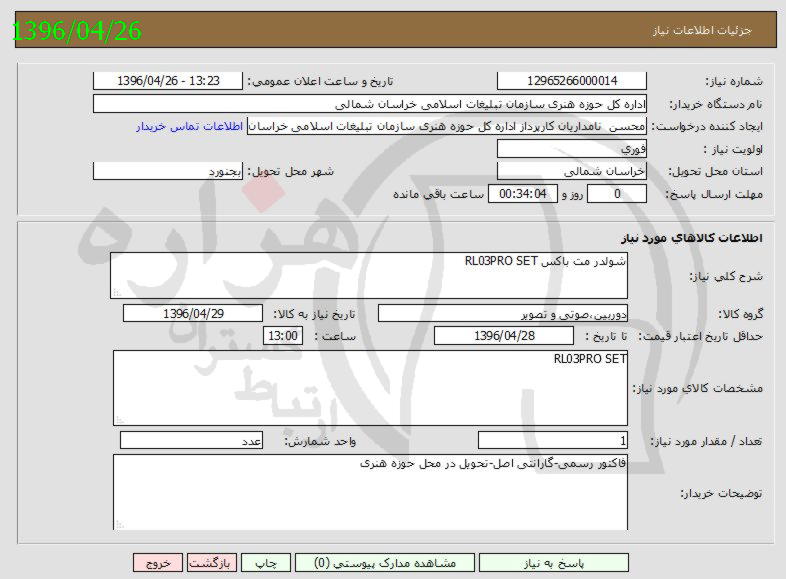Click the label توضیحات خریدار
Image resolution: width=786 pixels, height=579 pixels.
(721, 493)
